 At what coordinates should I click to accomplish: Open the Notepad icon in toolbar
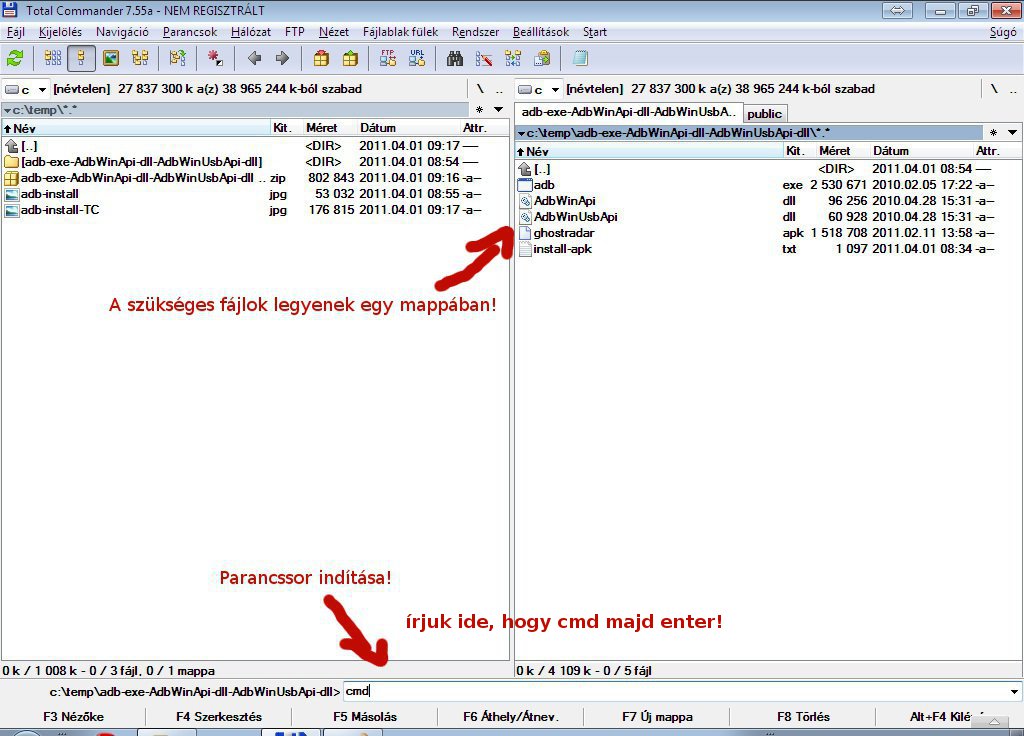point(580,59)
